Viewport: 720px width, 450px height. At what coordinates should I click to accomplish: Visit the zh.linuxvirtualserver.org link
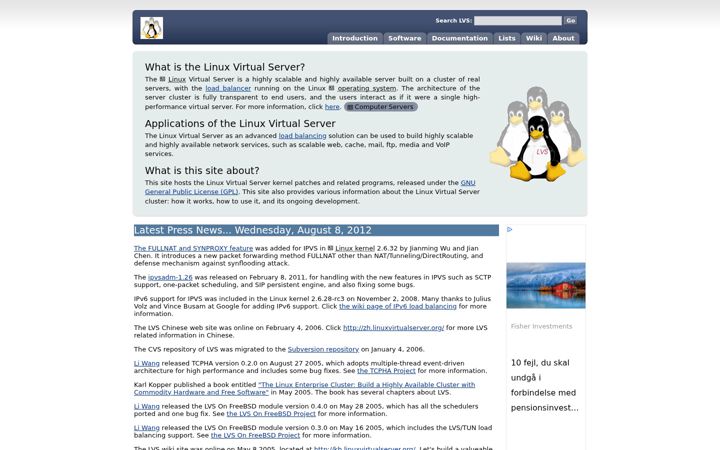pos(394,327)
